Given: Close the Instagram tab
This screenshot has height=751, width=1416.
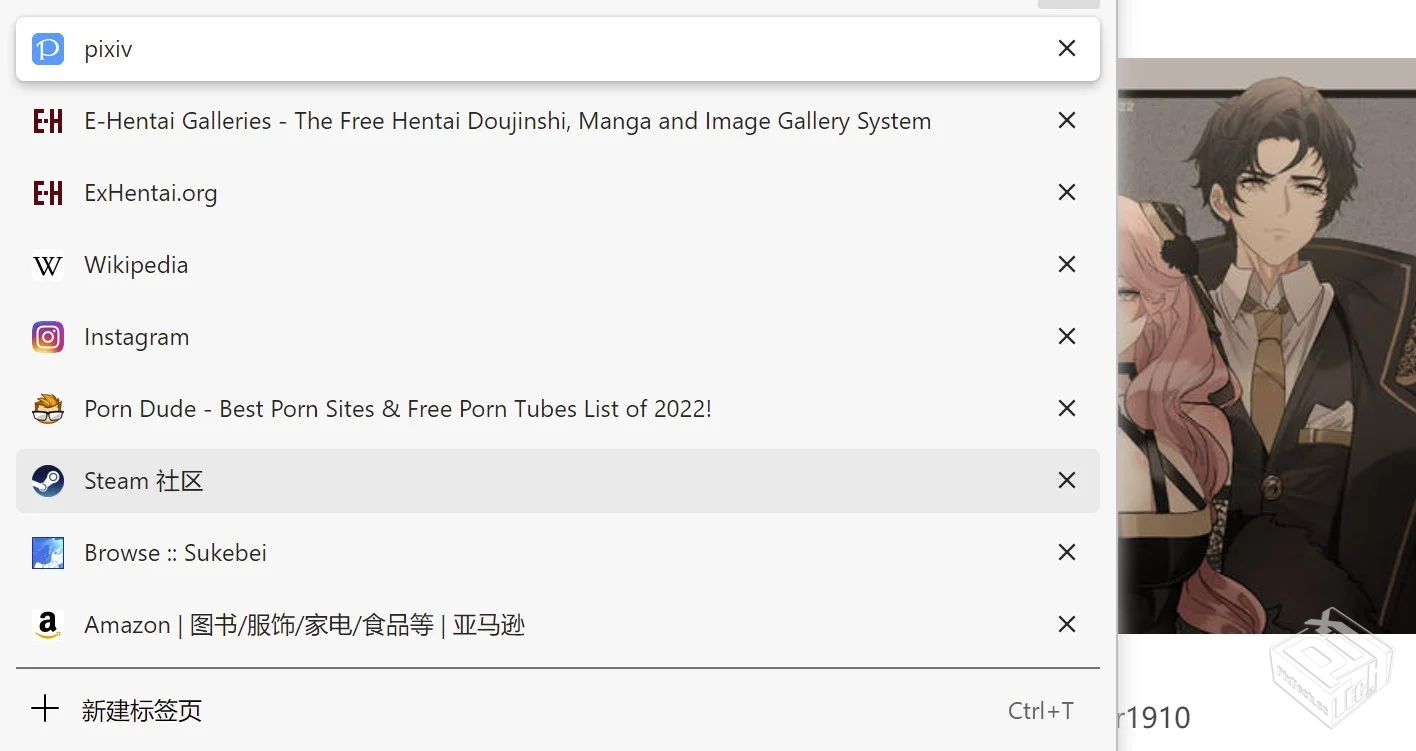Looking at the screenshot, I should (x=1067, y=337).
